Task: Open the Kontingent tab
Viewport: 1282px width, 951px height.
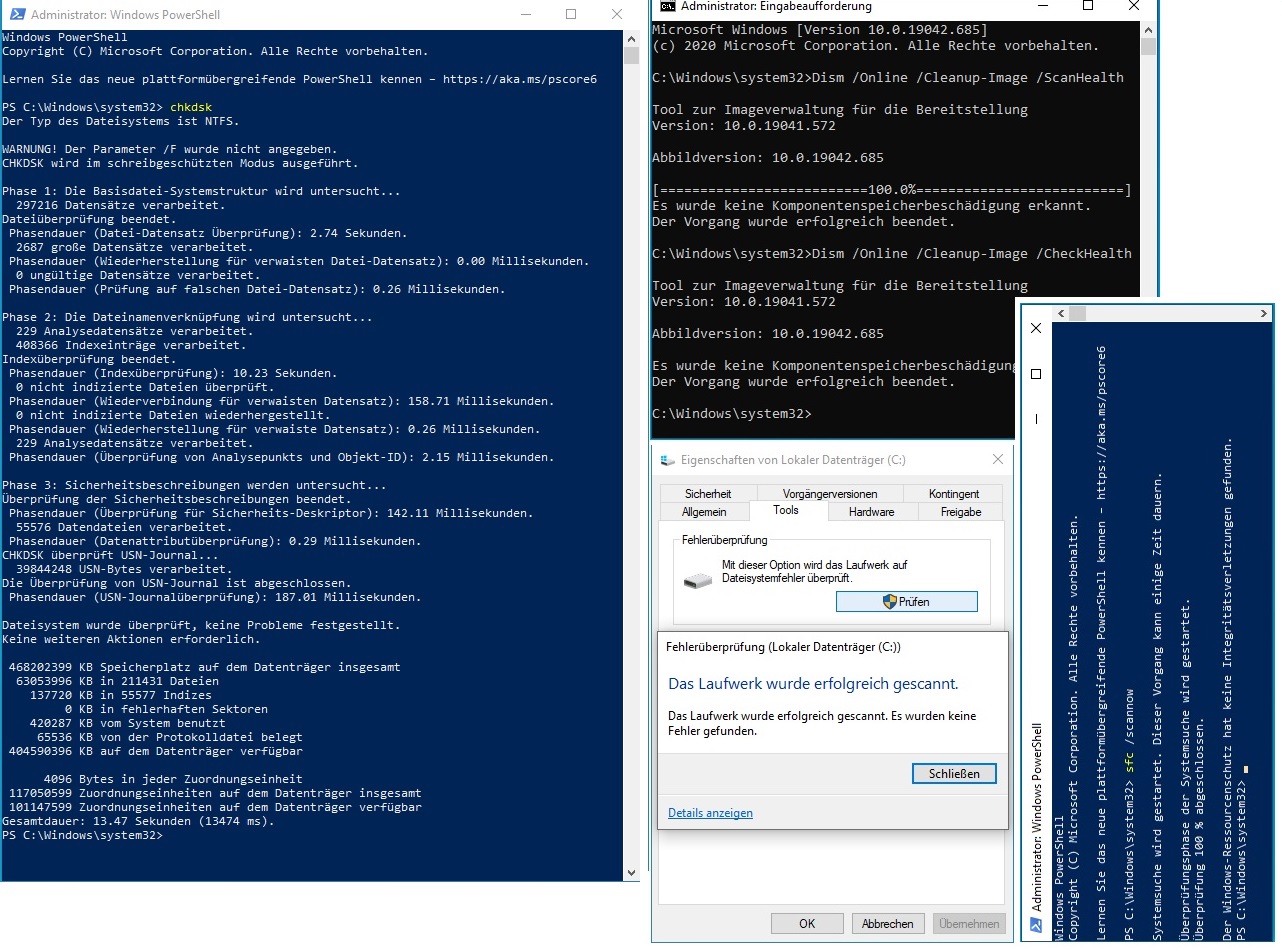Action: coord(954,494)
